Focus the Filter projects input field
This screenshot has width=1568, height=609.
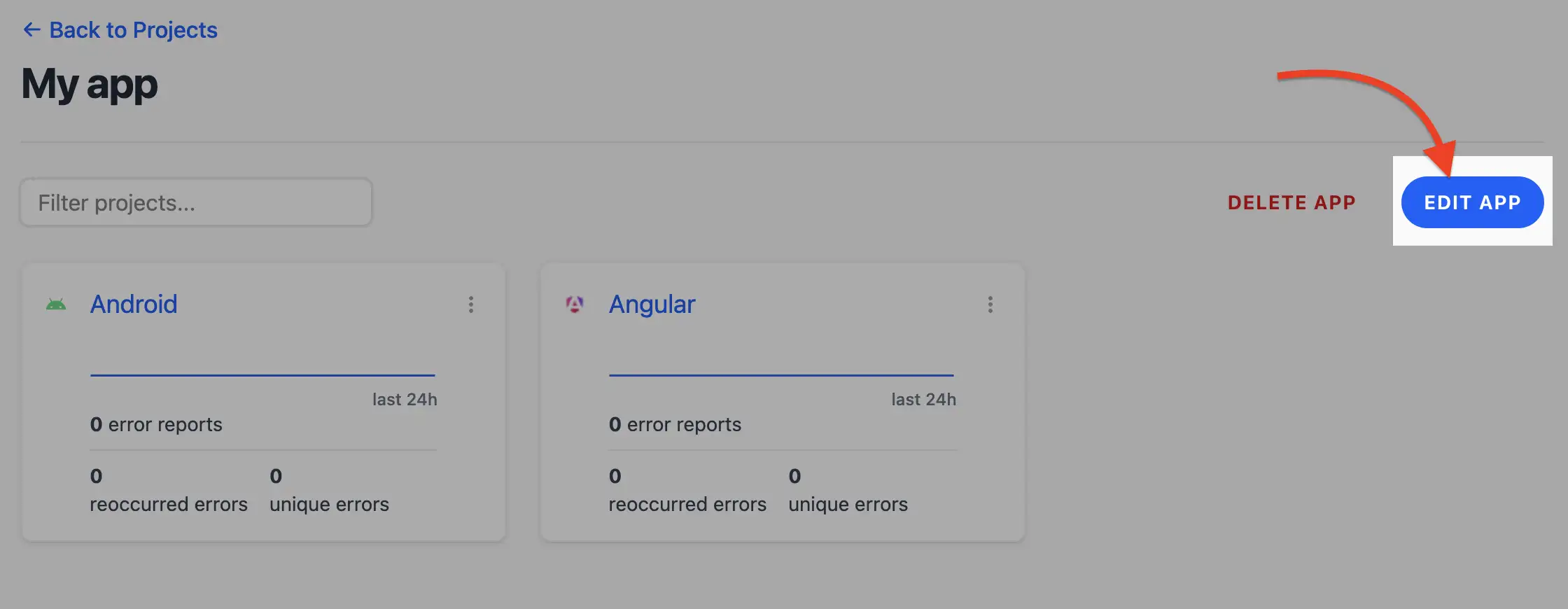click(x=196, y=202)
